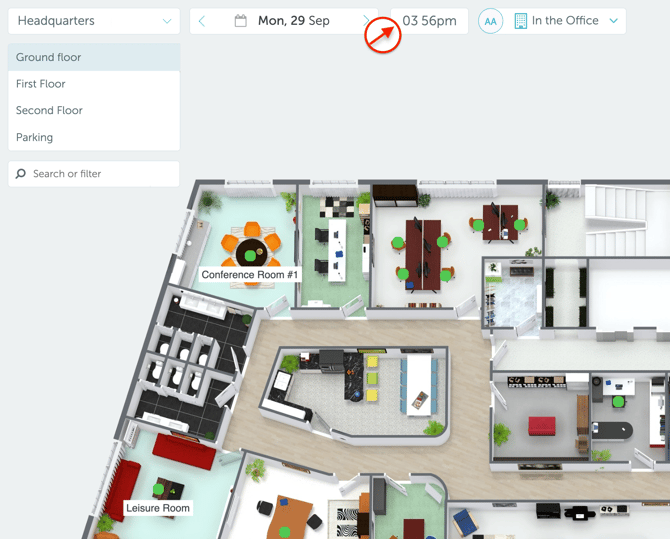Open the Headquarters location dropdown
The image size is (670, 539).
coord(94,21)
